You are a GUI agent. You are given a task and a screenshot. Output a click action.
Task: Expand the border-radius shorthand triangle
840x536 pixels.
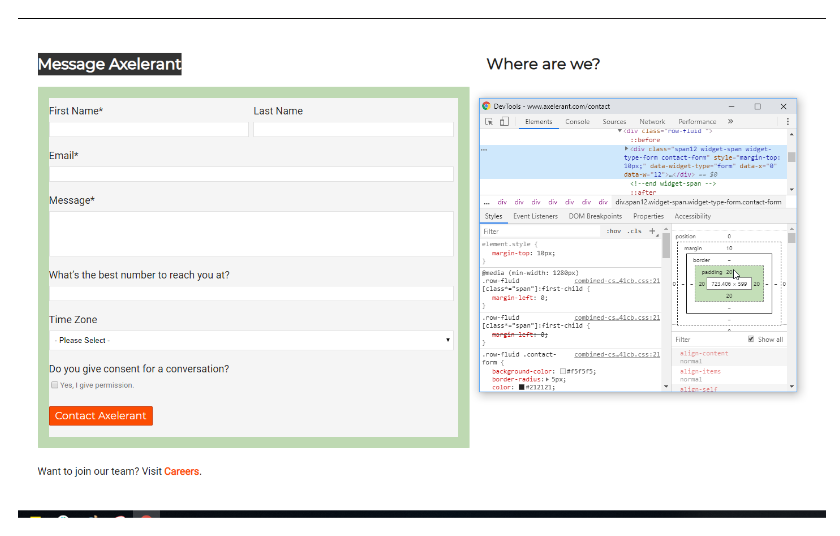[547, 380]
